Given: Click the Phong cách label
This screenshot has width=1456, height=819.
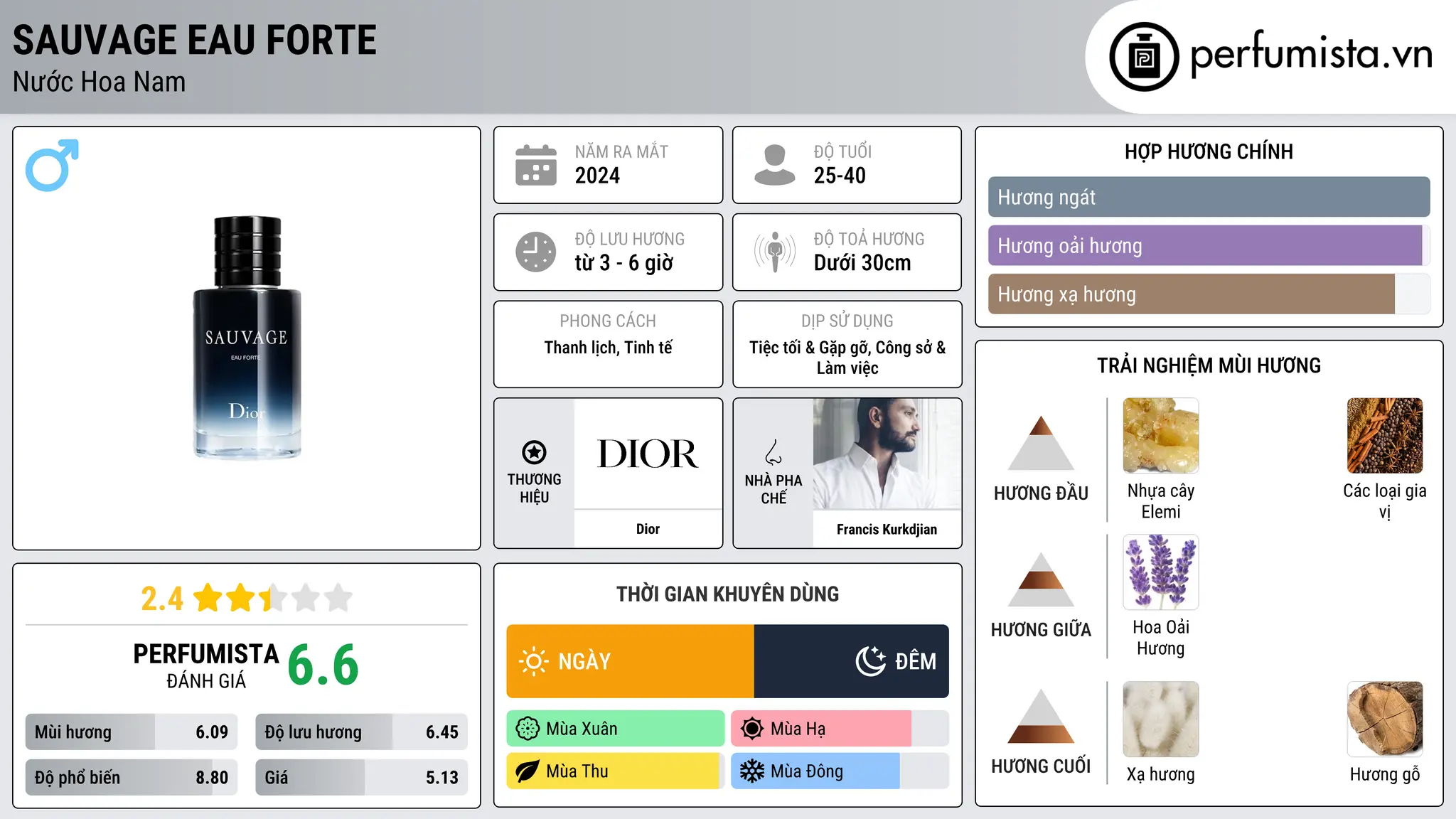Looking at the screenshot, I should (x=608, y=321).
